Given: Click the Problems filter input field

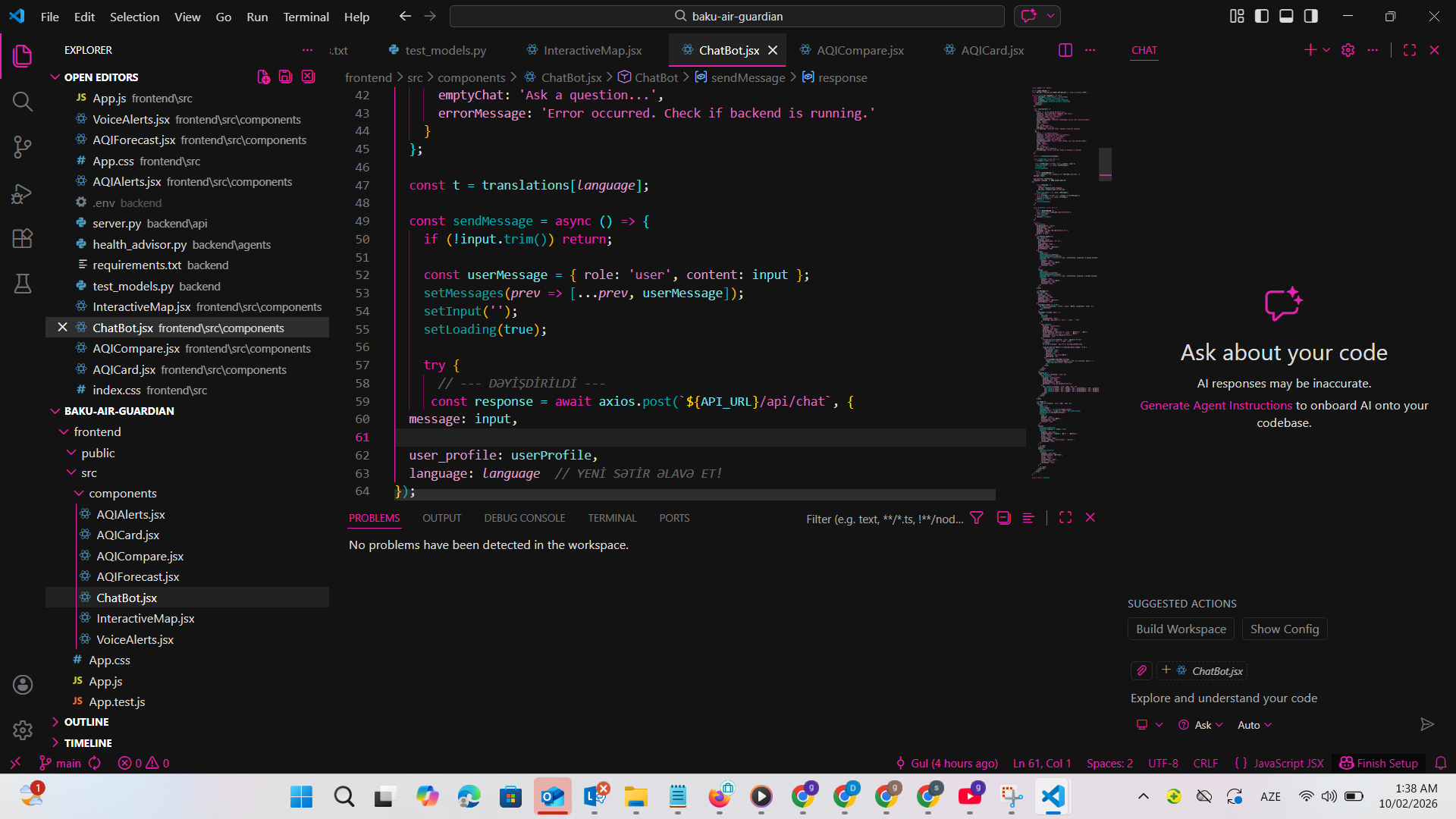Looking at the screenshot, I should [884, 519].
